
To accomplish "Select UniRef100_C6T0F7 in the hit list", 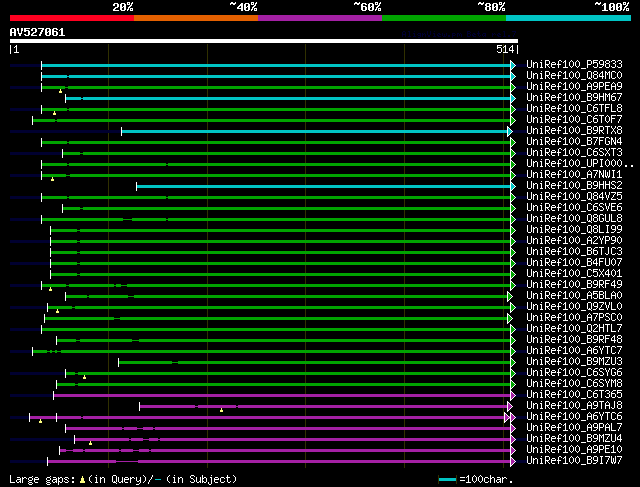I will pyautogui.click(x=574, y=120).
